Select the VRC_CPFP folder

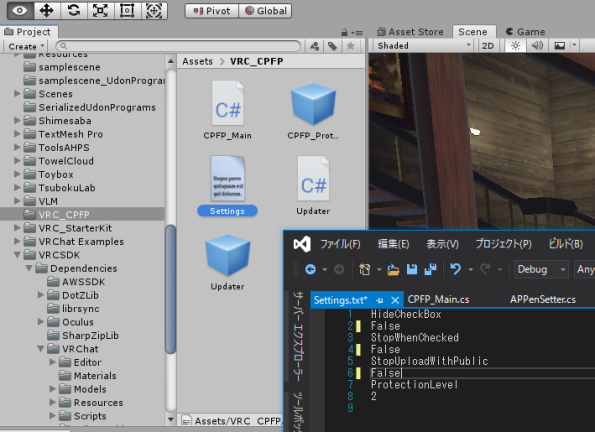click(x=82, y=214)
